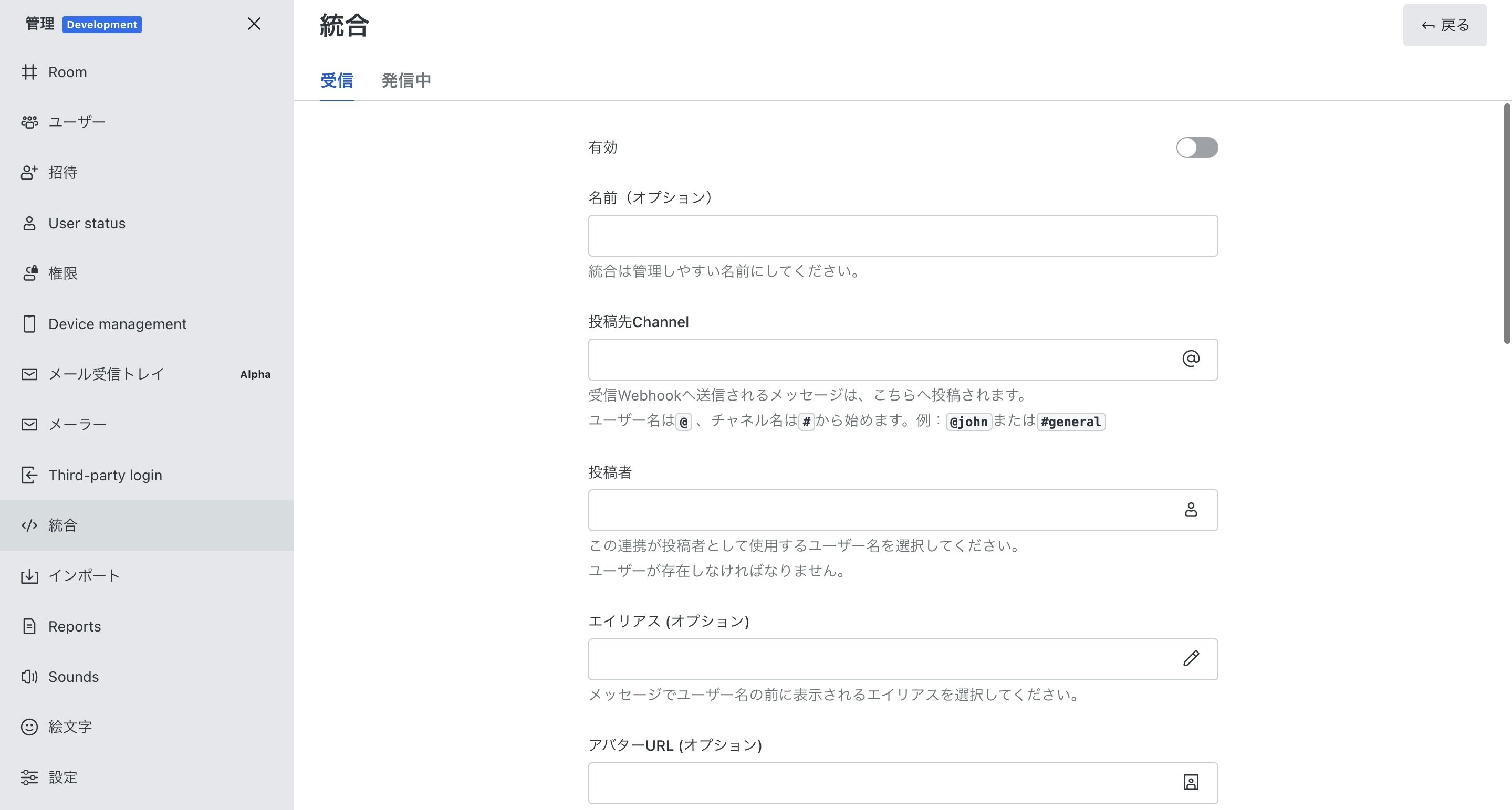
Task: Click the vertical page scrollbar
Action: (x=1506, y=223)
